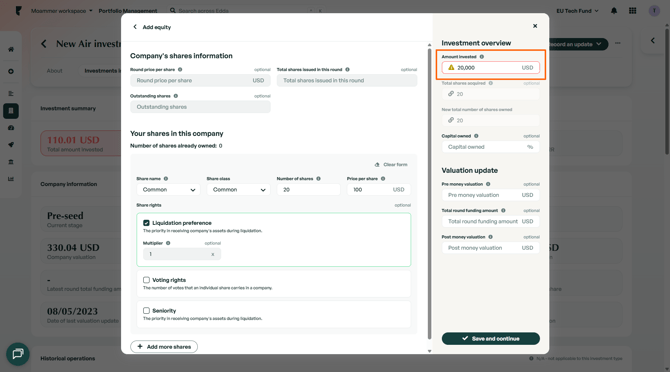This screenshot has height=372, width=670.
Task: Open the Moammer workspace dropdown
Action: pyautogui.click(x=62, y=11)
